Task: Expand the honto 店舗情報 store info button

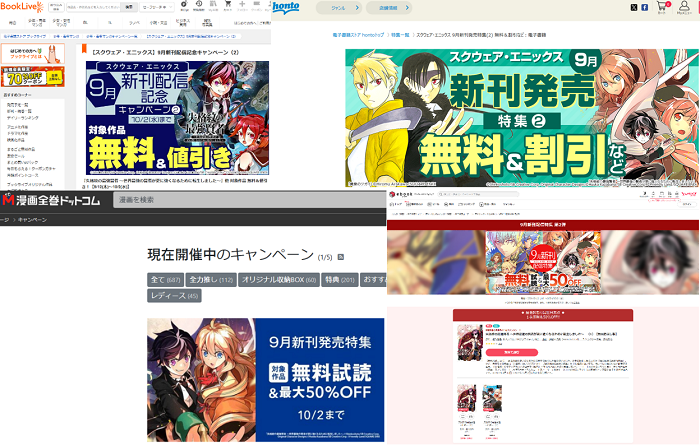Action: 389,8
